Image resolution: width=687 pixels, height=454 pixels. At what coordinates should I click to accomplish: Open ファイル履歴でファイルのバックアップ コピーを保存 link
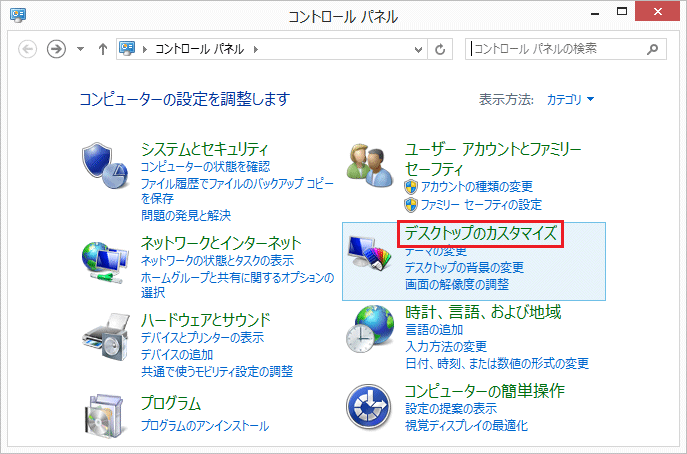(x=237, y=191)
